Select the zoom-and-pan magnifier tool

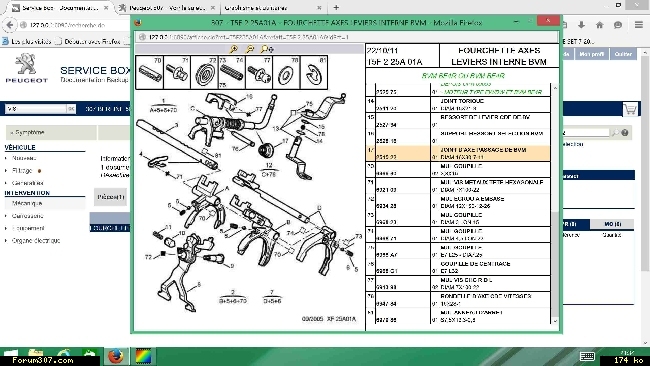pyautogui.click(x=267, y=49)
